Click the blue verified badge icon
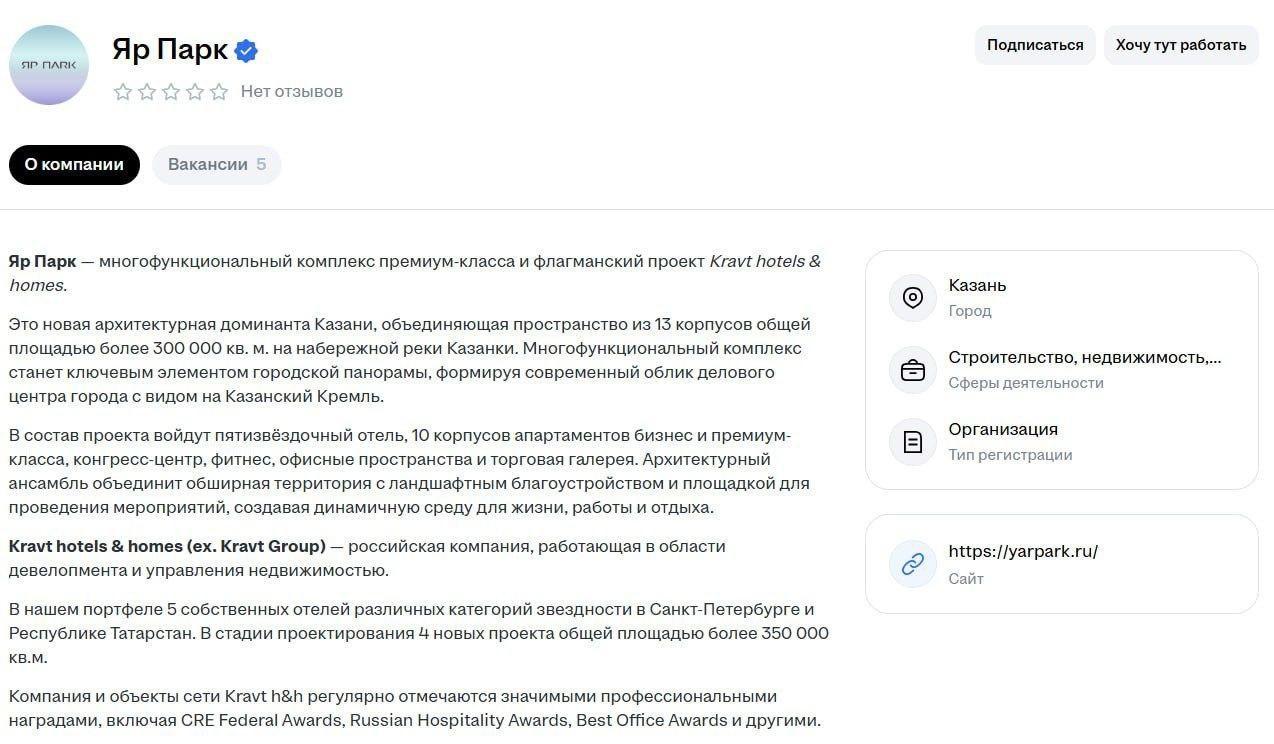Screen dimensions: 1274x744 (x=246, y=51)
